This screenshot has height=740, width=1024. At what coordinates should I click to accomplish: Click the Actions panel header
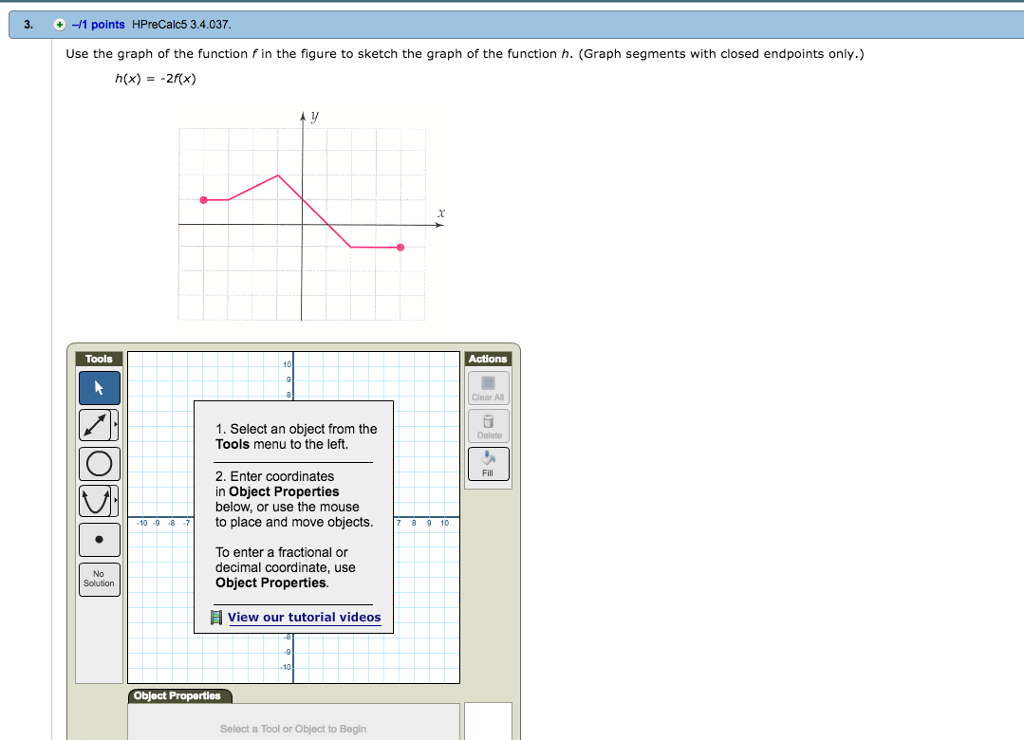pos(488,358)
